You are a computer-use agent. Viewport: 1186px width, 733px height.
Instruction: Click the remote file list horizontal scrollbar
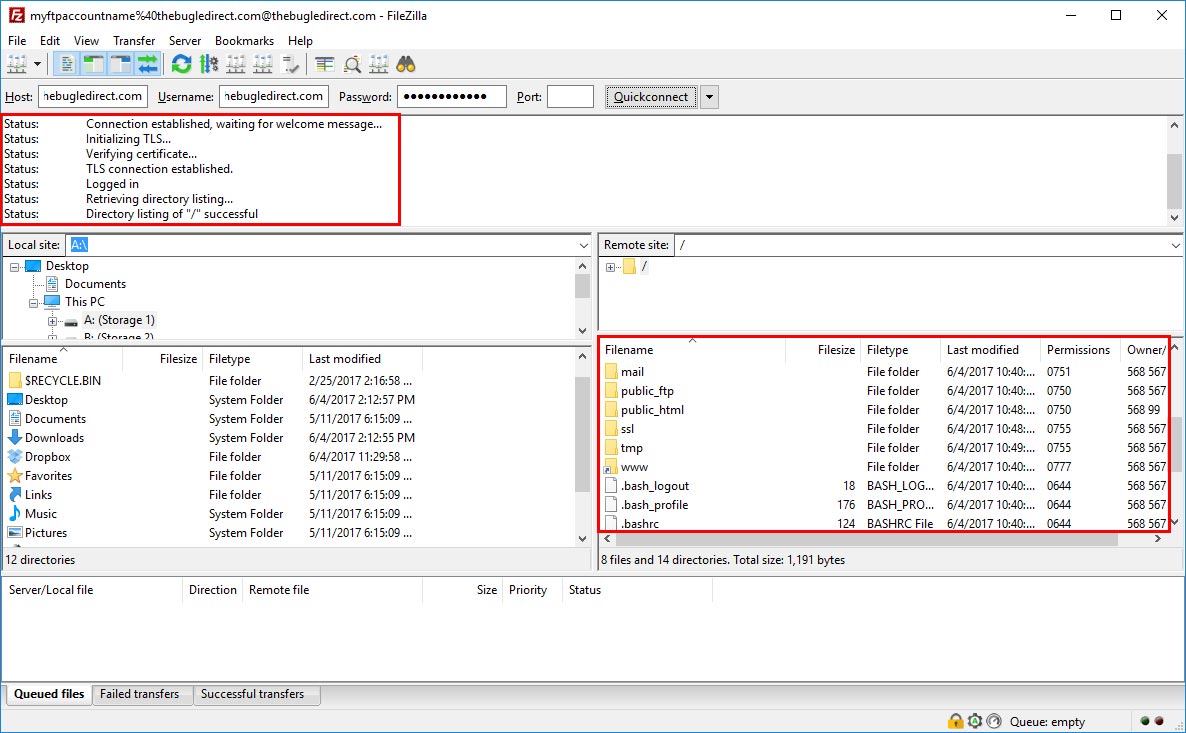coord(860,539)
